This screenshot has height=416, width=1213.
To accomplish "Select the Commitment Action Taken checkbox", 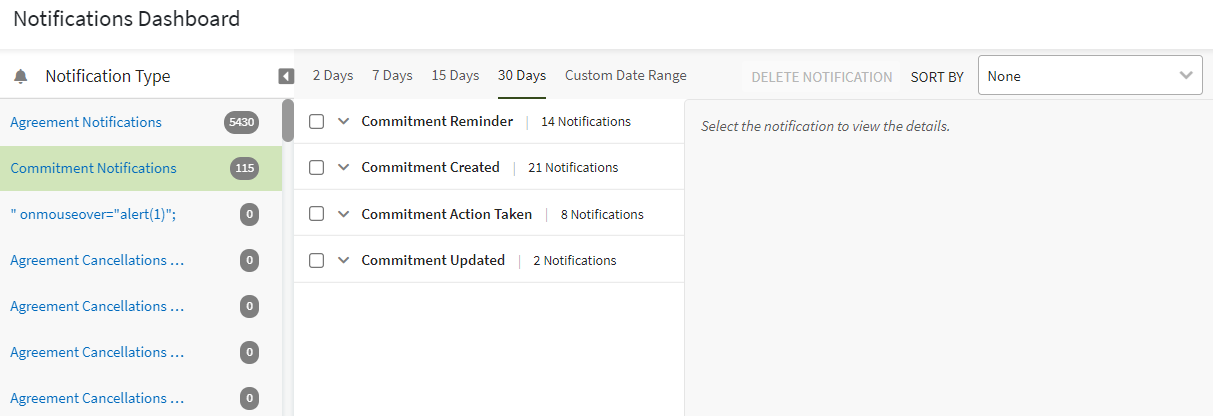I will 316,214.
